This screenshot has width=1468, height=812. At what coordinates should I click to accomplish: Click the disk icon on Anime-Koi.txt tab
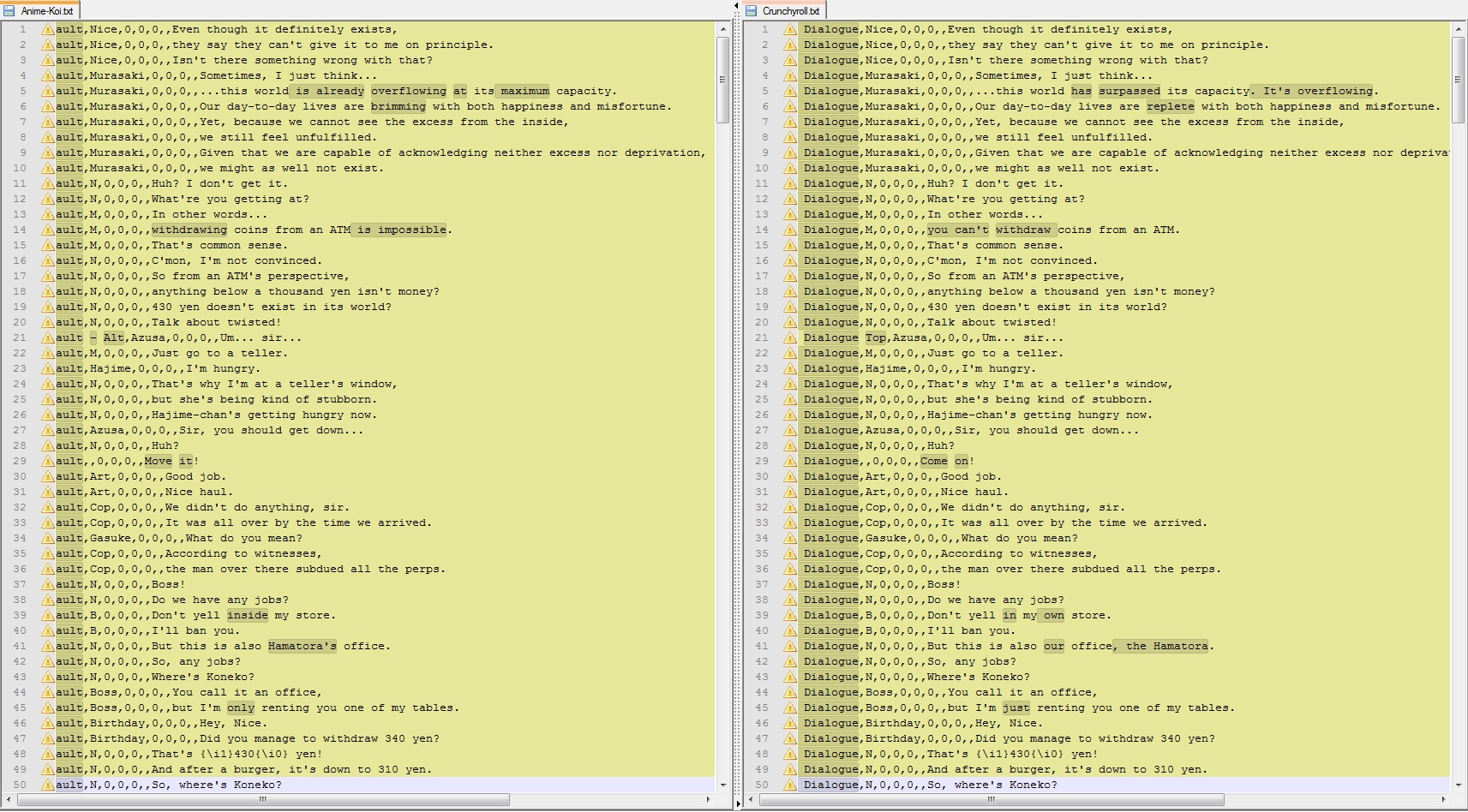click(x=10, y=11)
